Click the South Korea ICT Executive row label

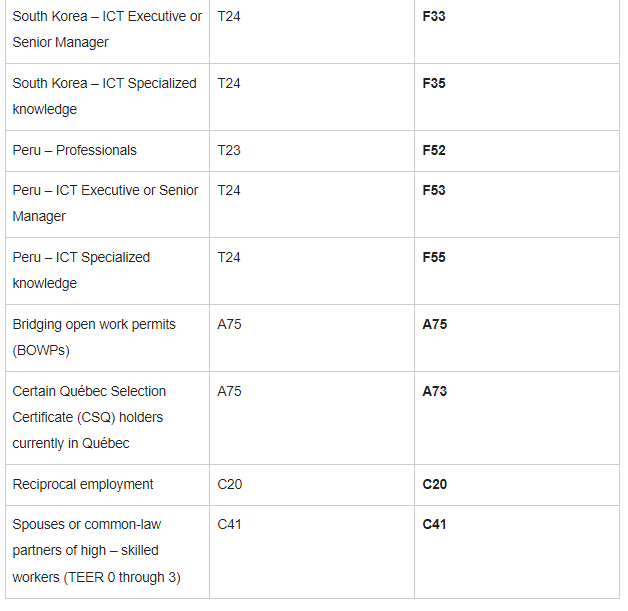pyautogui.click(x=107, y=30)
